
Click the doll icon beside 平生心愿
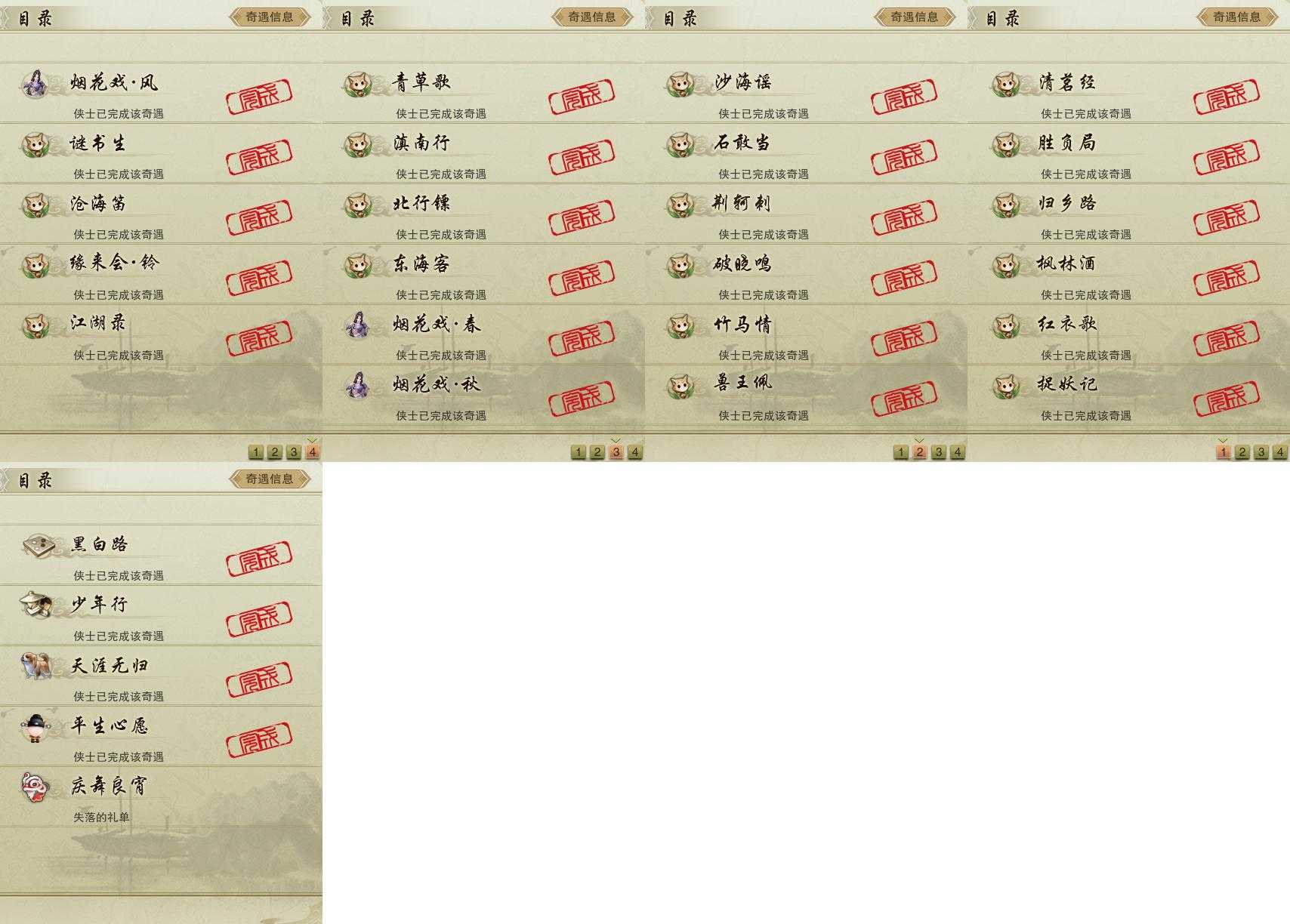(x=35, y=727)
